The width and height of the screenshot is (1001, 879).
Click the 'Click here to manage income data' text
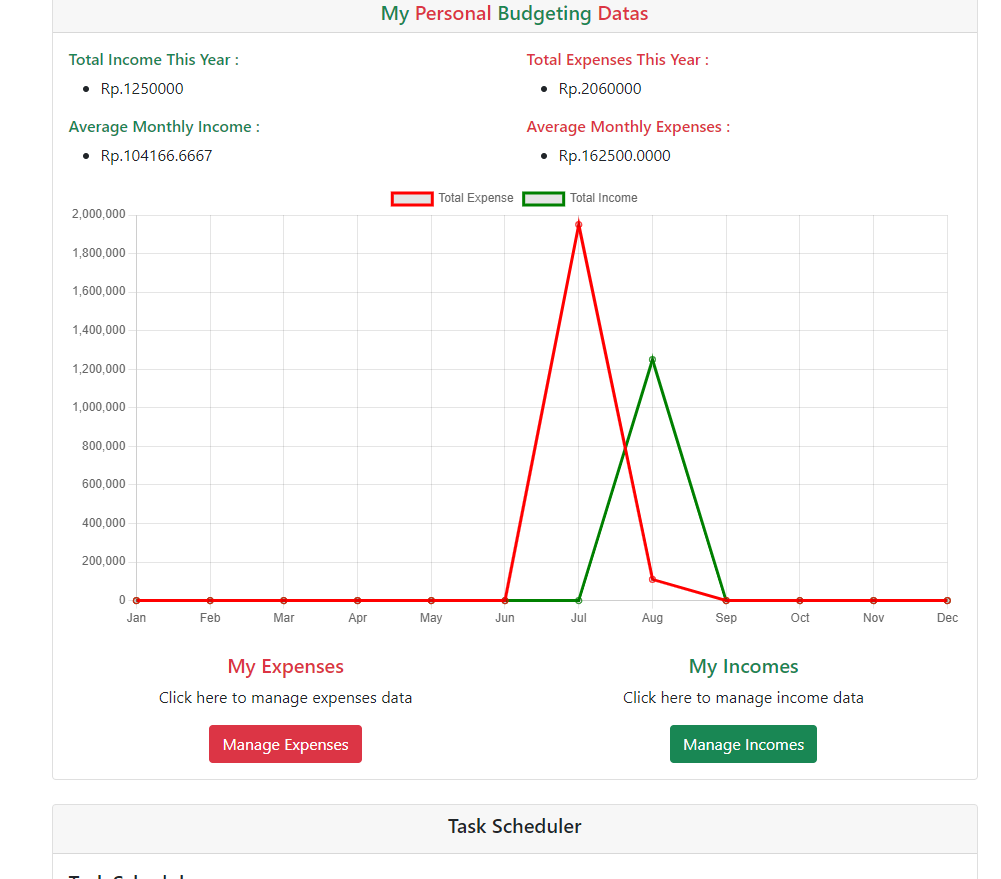[x=743, y=698]
